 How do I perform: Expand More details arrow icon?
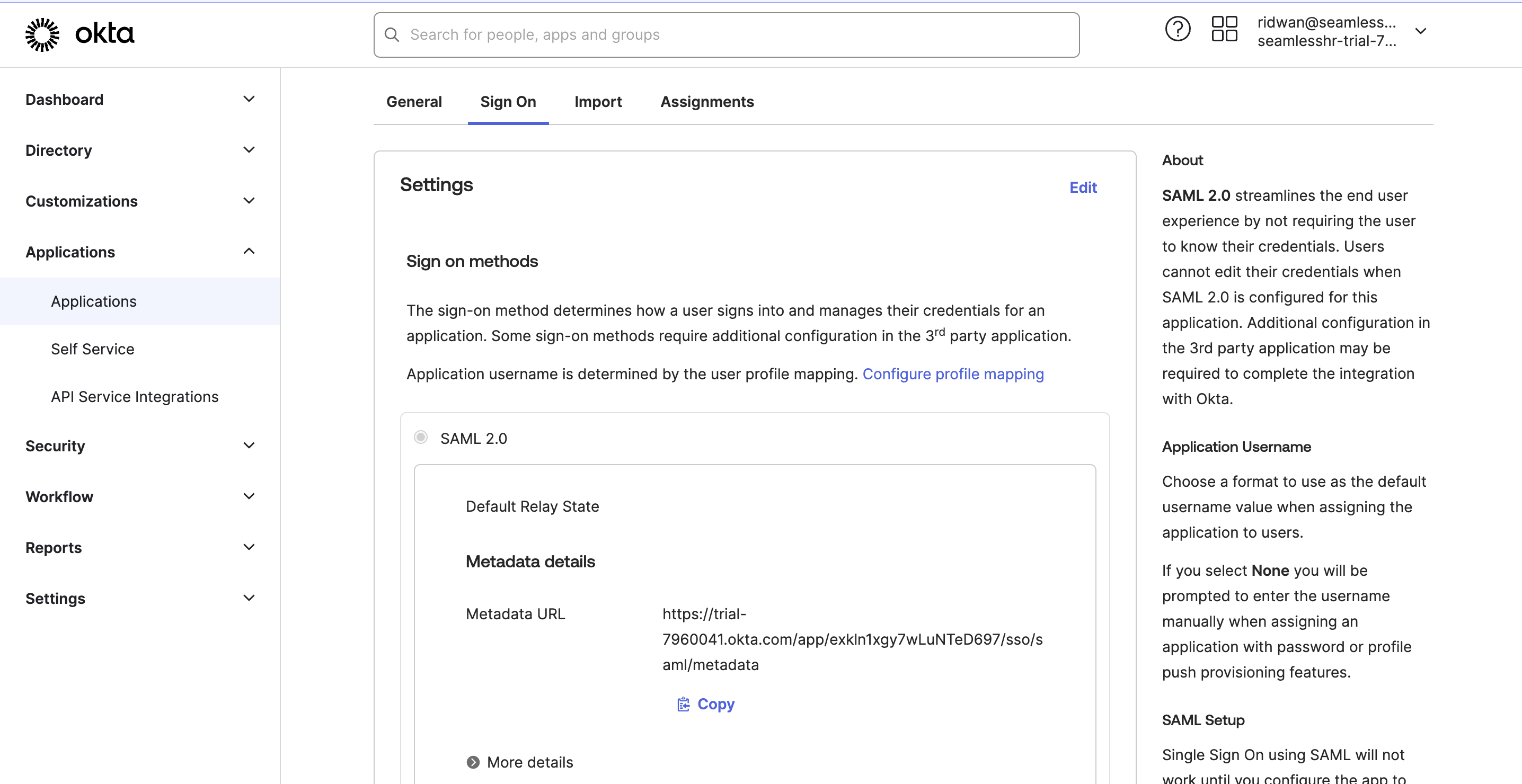click(x=473, y=762)
